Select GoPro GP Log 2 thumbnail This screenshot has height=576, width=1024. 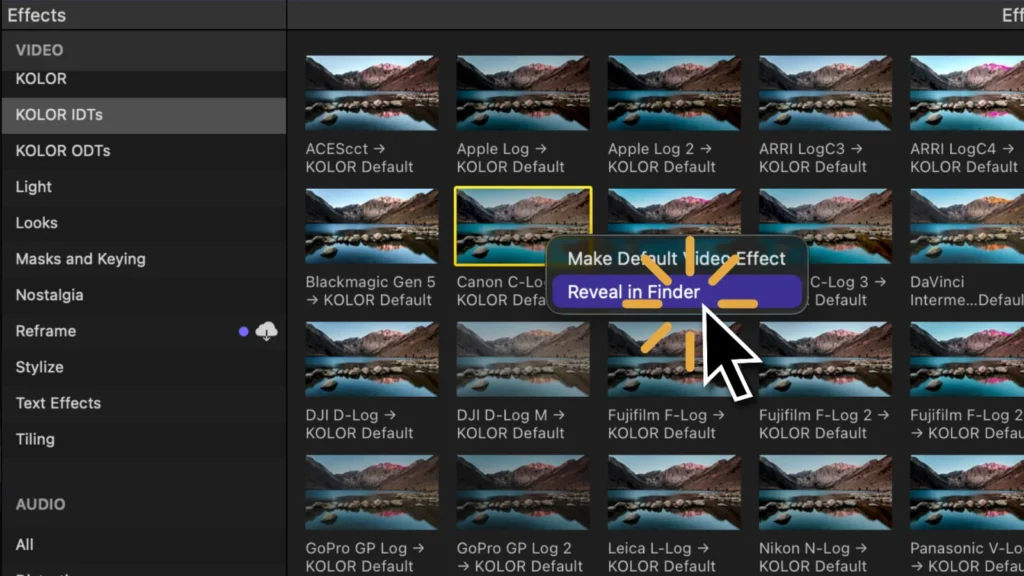523,492
